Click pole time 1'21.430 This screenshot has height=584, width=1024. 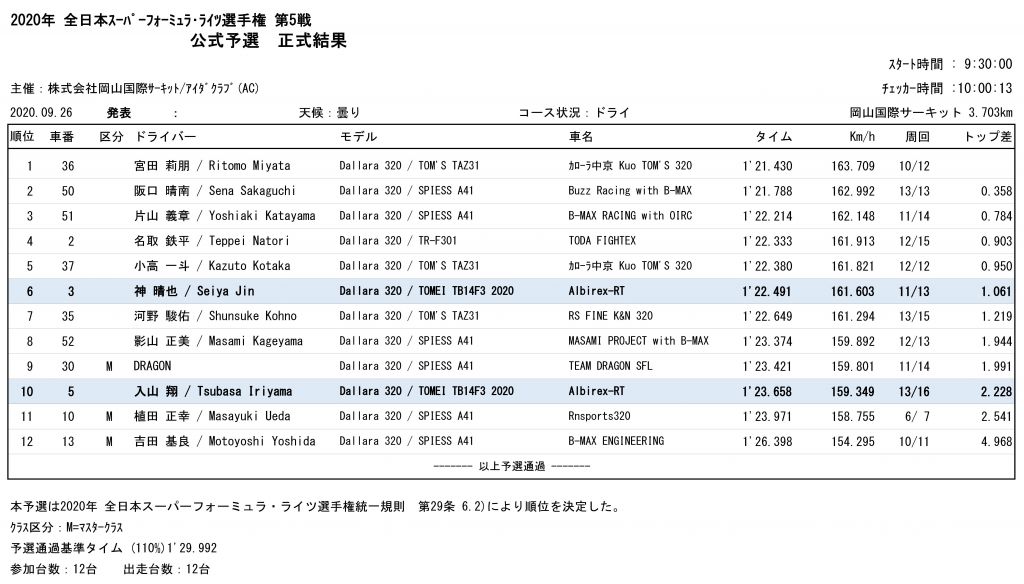click(767, 166)
